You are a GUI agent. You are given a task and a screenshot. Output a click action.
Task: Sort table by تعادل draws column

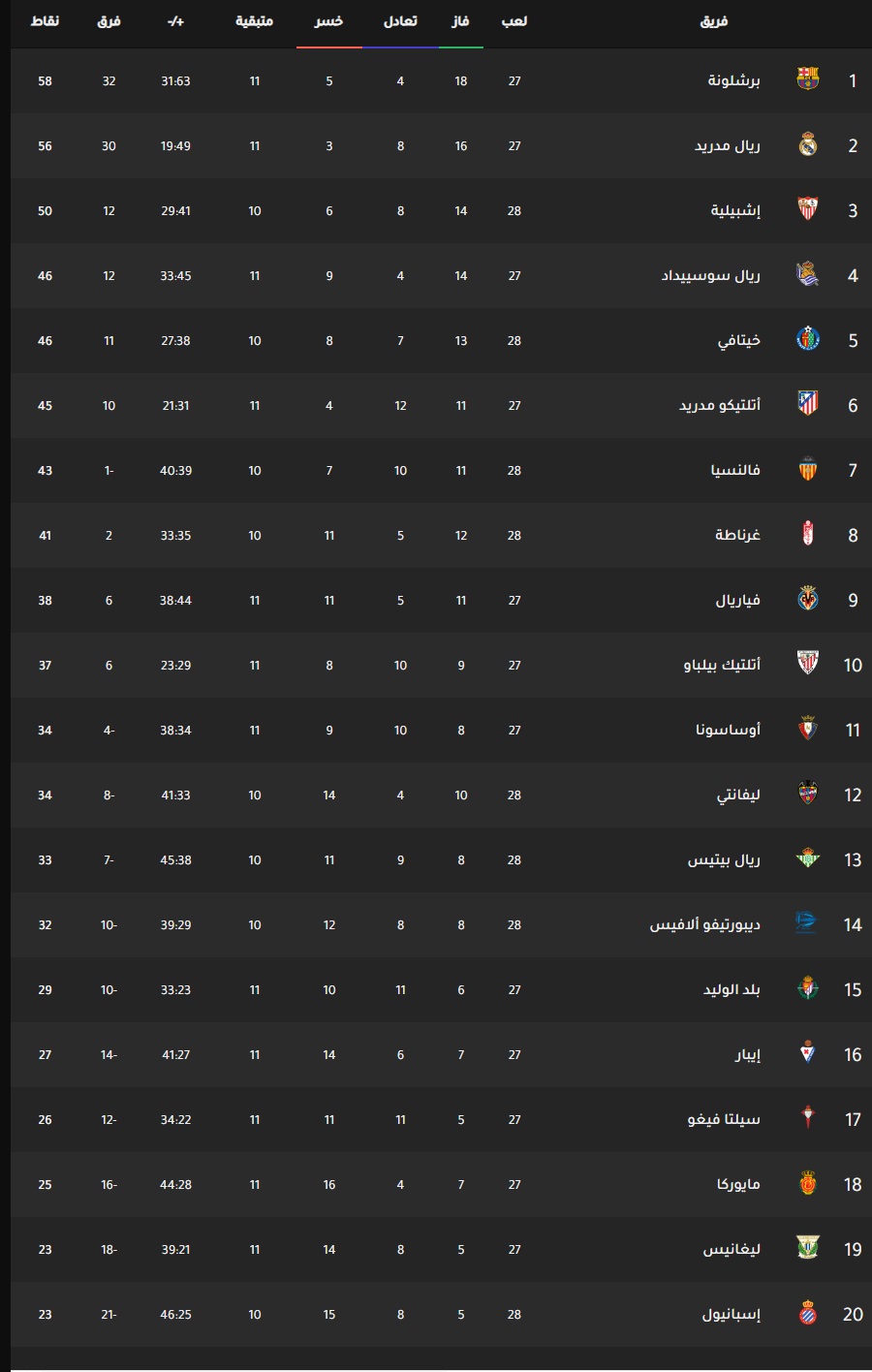tap(400, 21)
